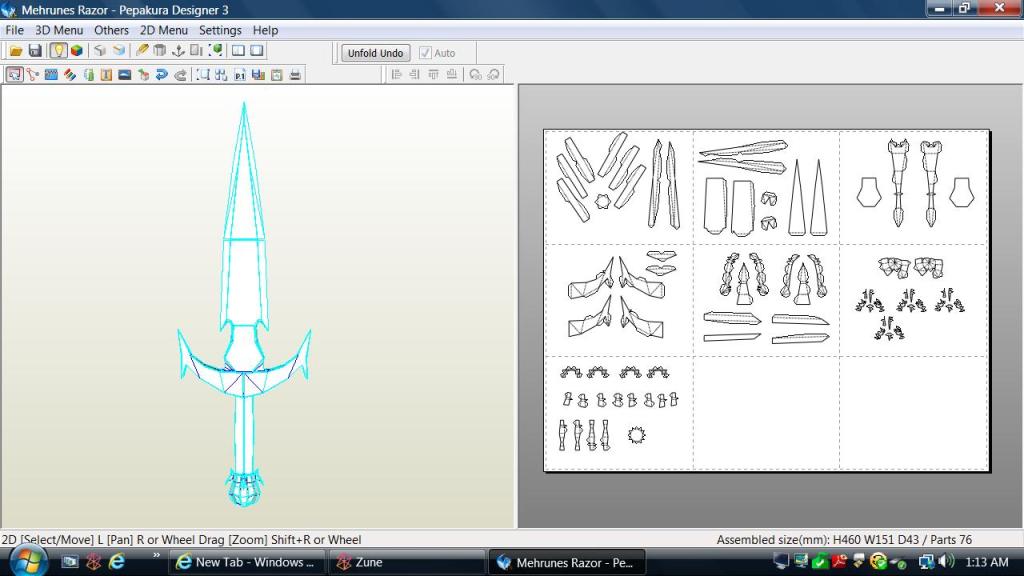Screen dimensions: 1024x576
Task: Switch to New Tab - Windows taskbar button
Action: [x=246, y=562]
